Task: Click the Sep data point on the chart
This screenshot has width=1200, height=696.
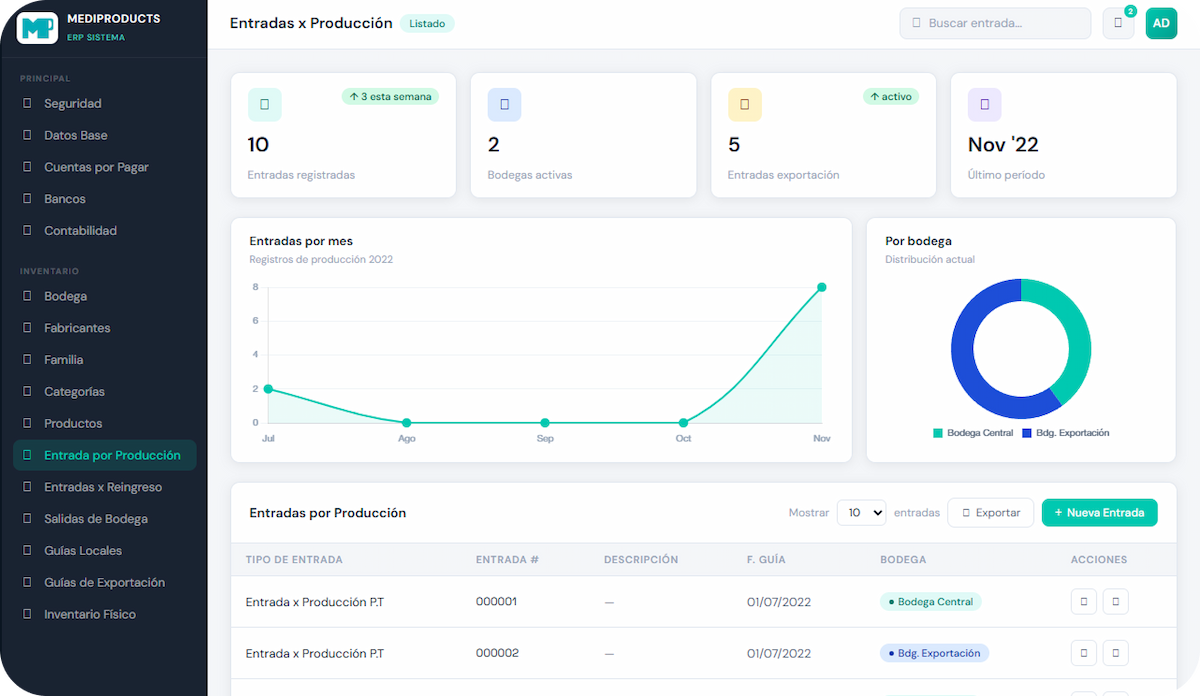Action: [545, 423]
